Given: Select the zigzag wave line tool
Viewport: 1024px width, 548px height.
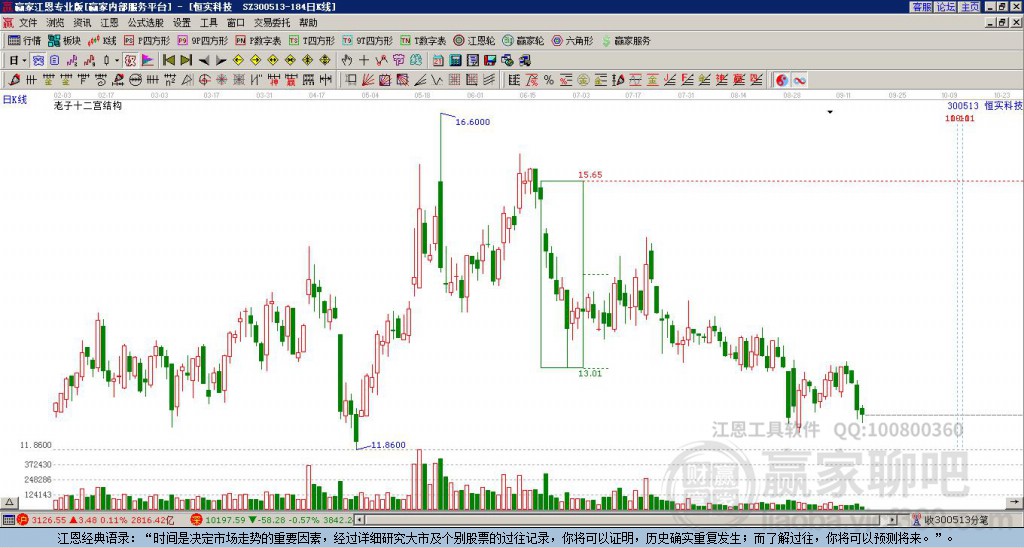Looking at the screenshot, I should tap(437, 80).
